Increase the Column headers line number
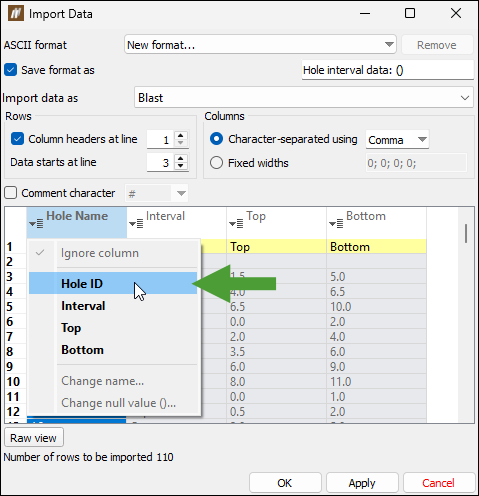The image size is (479, 496). tap(181, 135)
